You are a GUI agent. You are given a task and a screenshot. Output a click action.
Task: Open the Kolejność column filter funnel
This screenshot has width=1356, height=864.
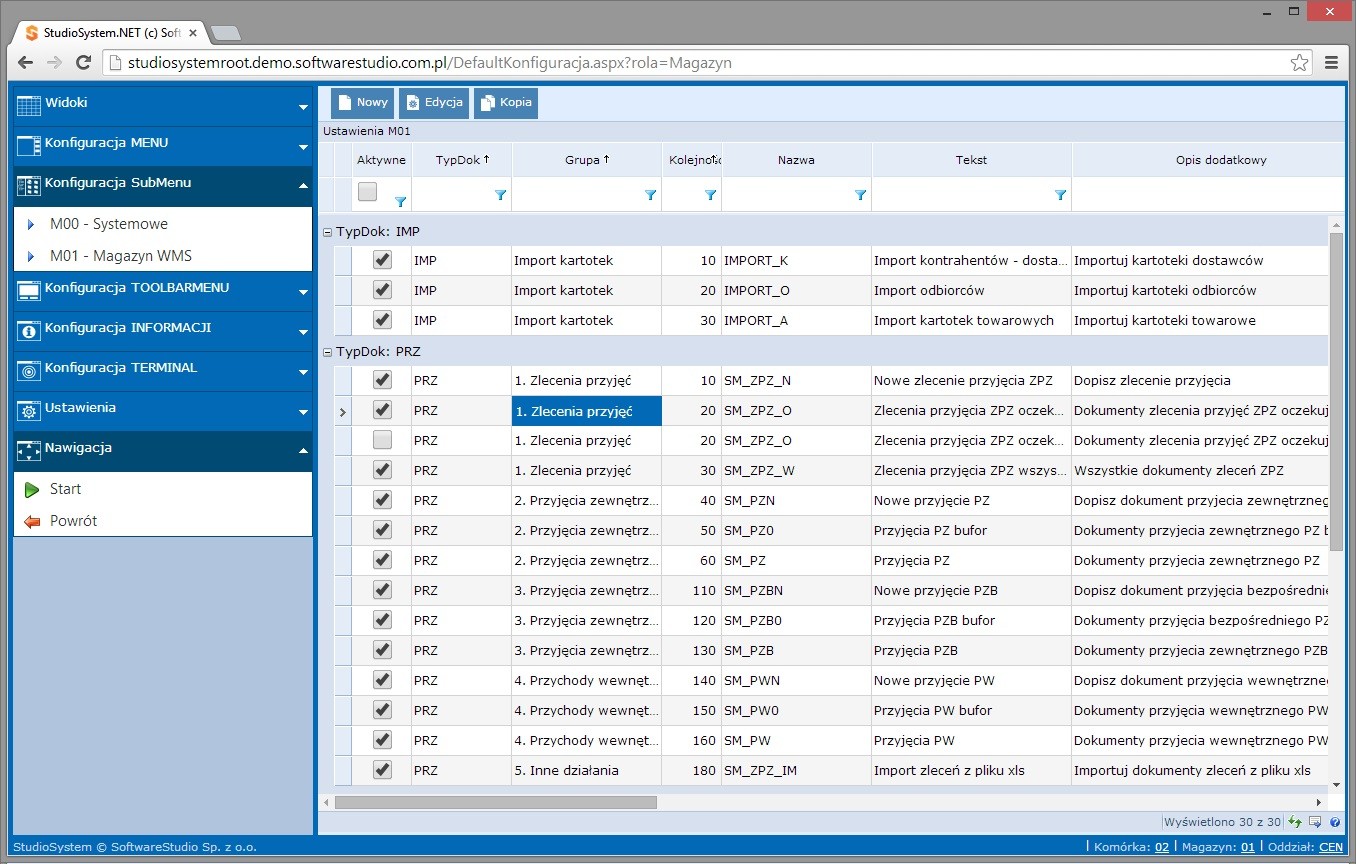(710, 195)
